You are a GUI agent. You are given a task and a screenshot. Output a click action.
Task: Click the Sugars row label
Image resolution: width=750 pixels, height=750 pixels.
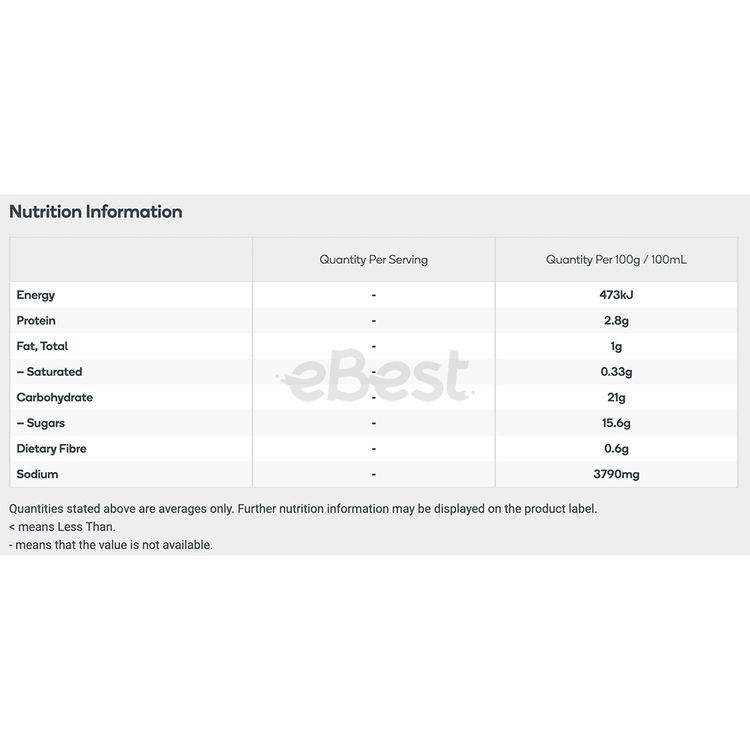click(41, 423)
